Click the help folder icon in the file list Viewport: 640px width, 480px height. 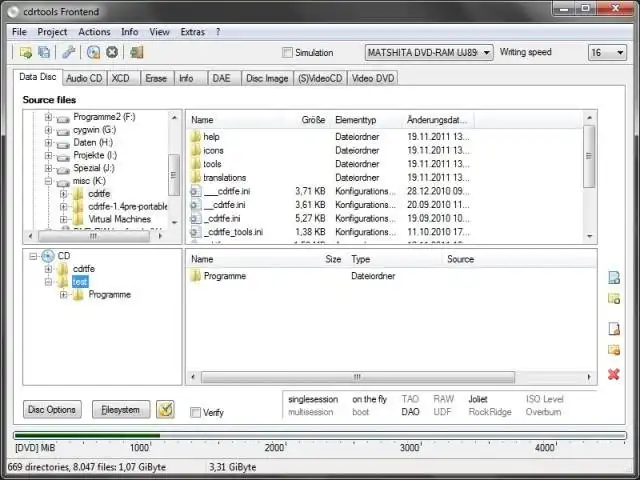coord(196,136)
